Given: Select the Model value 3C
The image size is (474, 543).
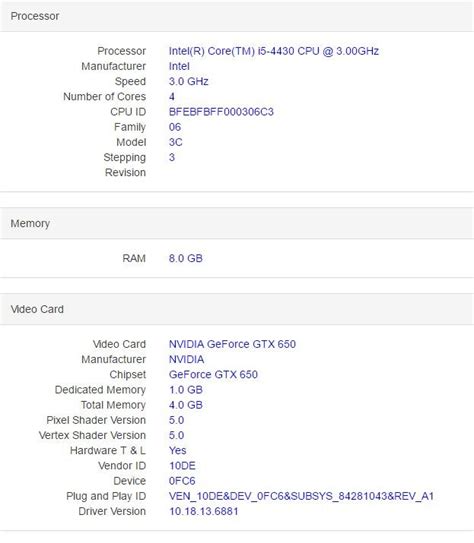Looking at the screenshot, I should (176, 142).
